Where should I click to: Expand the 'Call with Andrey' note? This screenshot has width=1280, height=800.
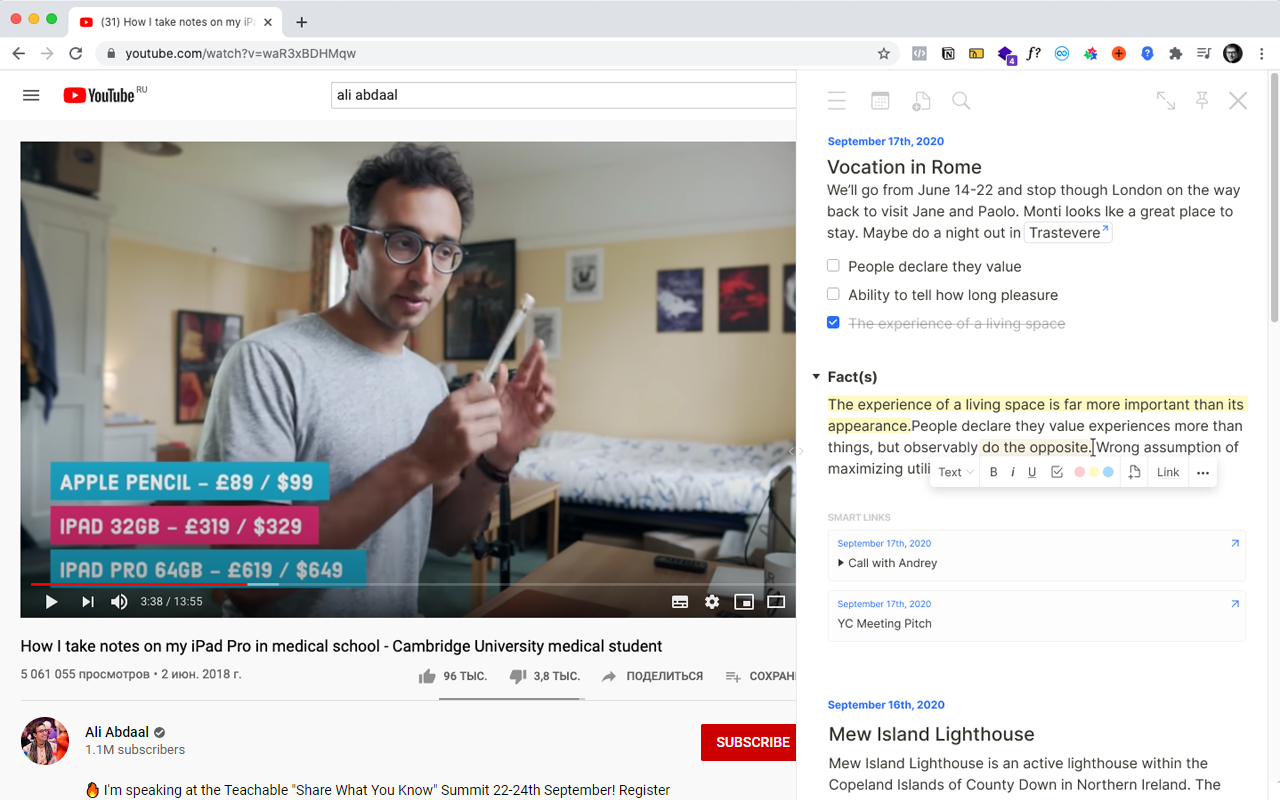[841, 562]
